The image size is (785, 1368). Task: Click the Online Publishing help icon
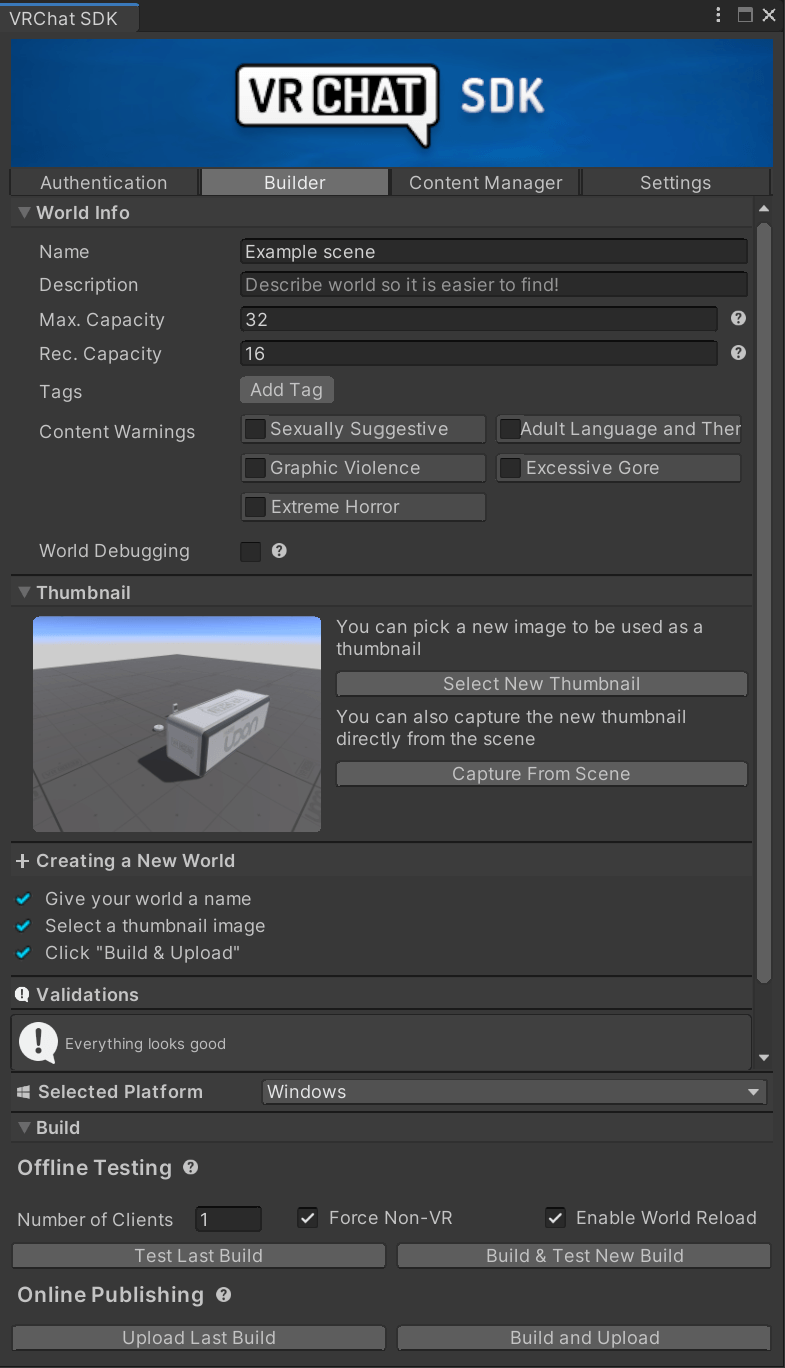pos(223,1294)
